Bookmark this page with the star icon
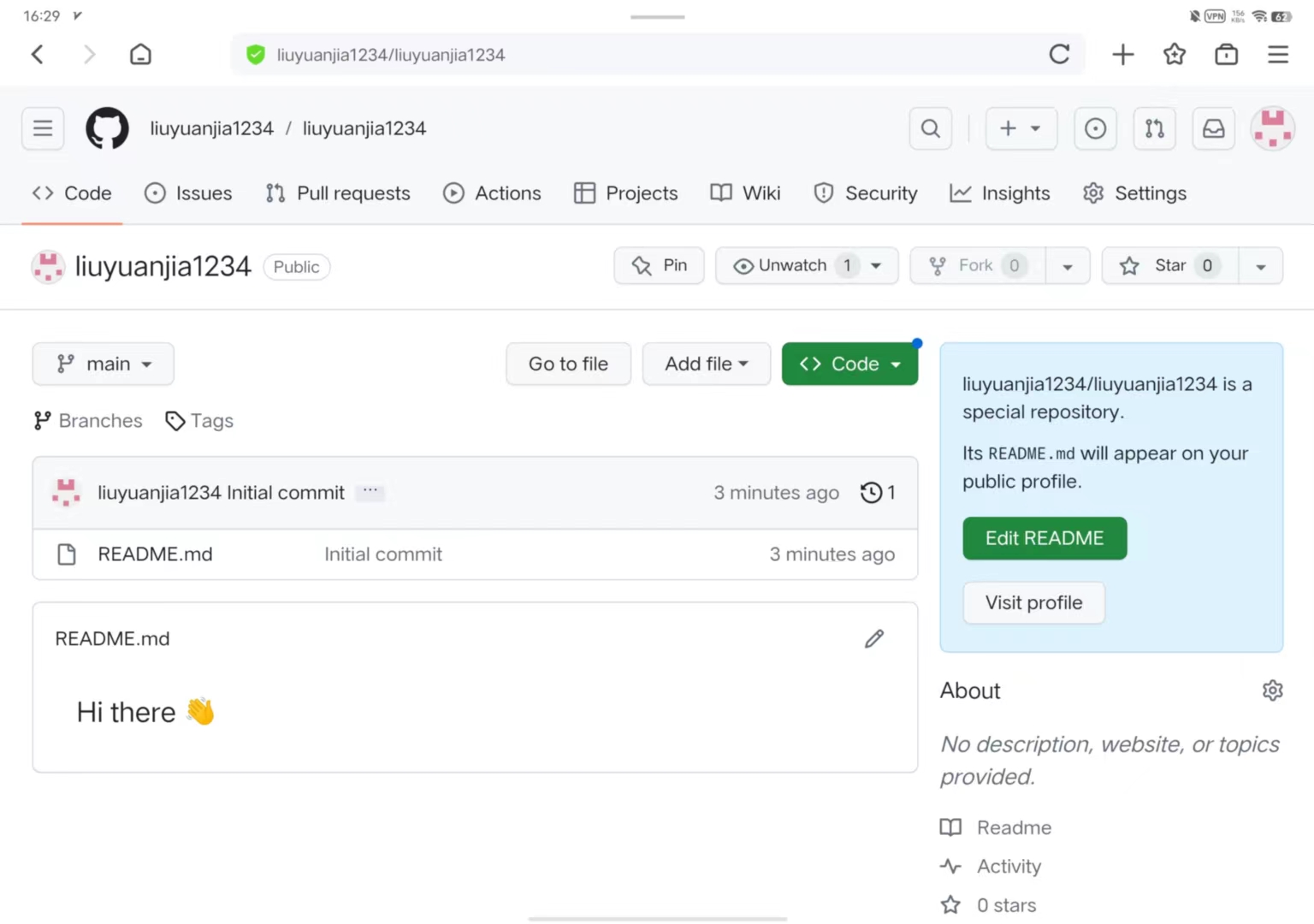This screenshot has width=1314, height=924. (1175, 55)
